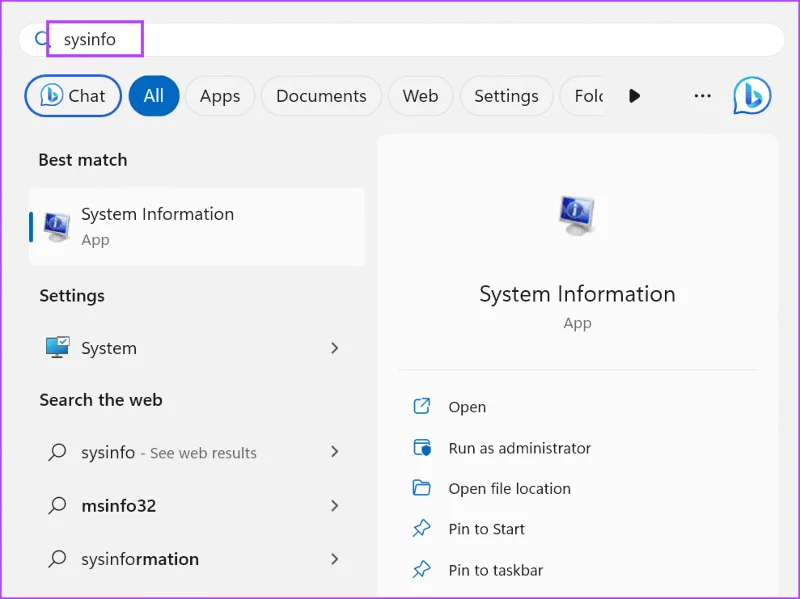Image resolution: width=800 pixels, height=599 pixels.
Task: Click the large System Information icon in details pane
Action: click(x=577, y=215)
